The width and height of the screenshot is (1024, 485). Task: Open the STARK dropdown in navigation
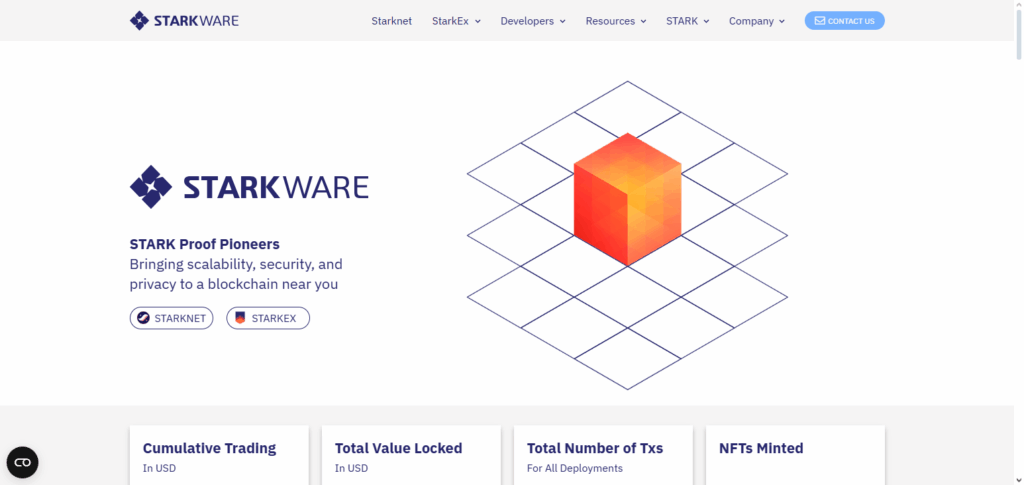[687, 21]
